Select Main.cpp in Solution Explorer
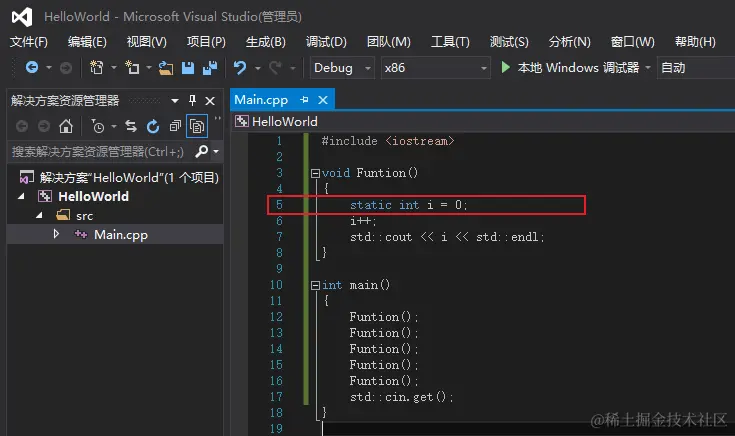Screen dimensions: 735x436 tap(121, 234)
